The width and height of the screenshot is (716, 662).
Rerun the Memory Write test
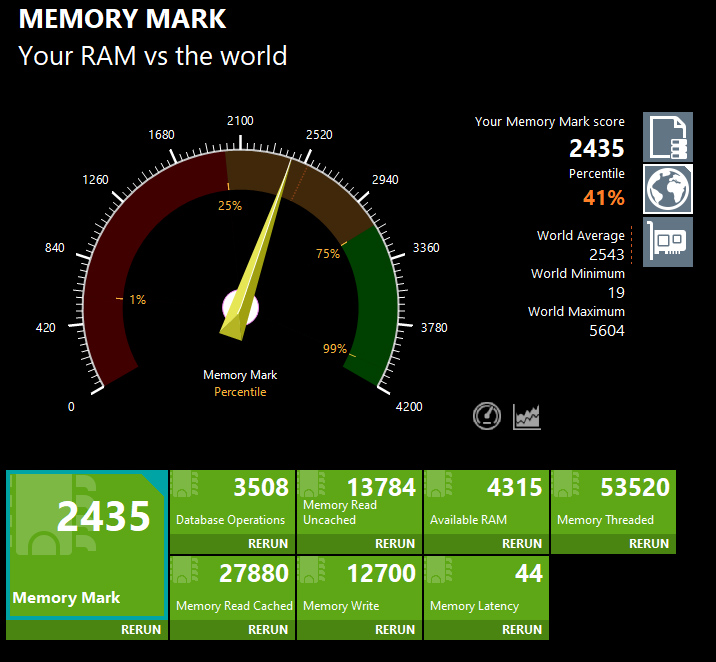pos(395,630)
